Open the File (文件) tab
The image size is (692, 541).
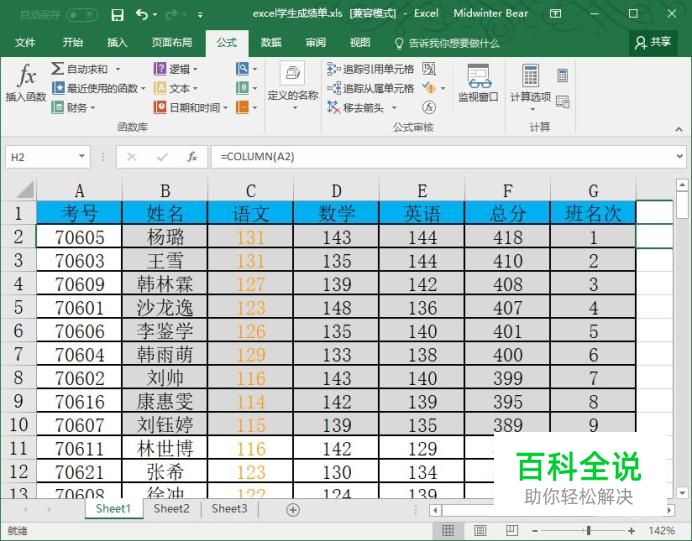(x=25, y=43)
